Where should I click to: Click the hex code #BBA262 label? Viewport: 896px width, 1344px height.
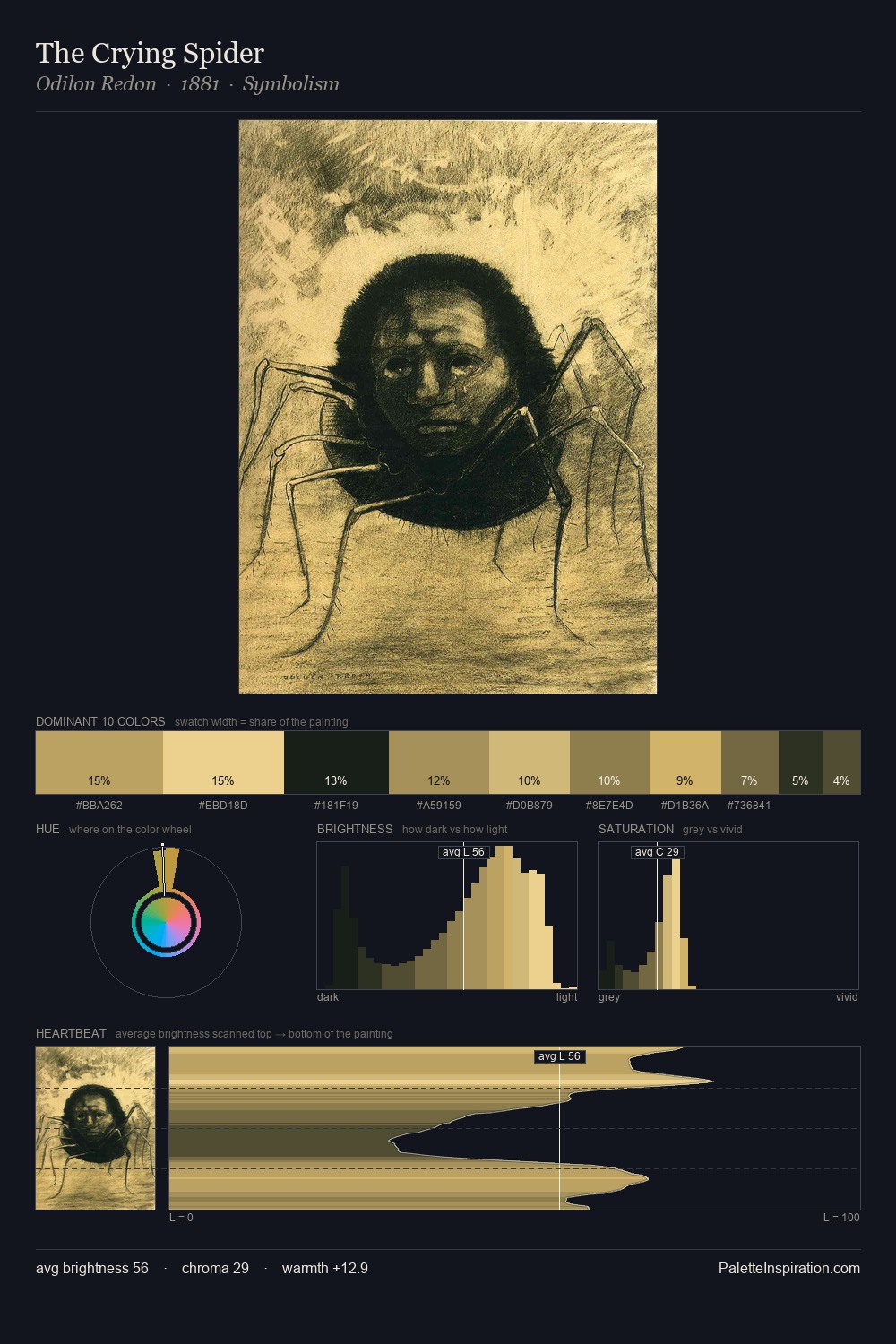pos(99,806)
